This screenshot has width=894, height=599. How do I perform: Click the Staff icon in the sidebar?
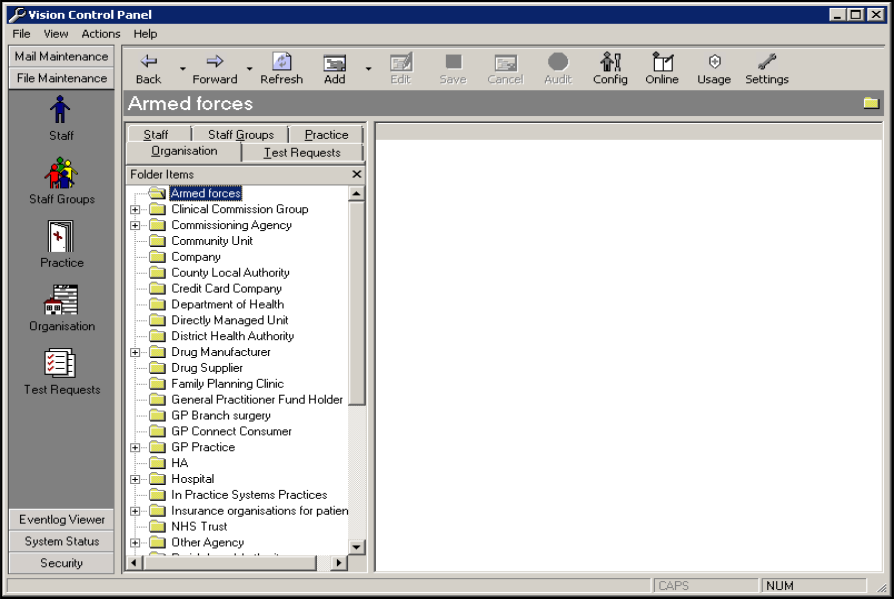(61, 110)
